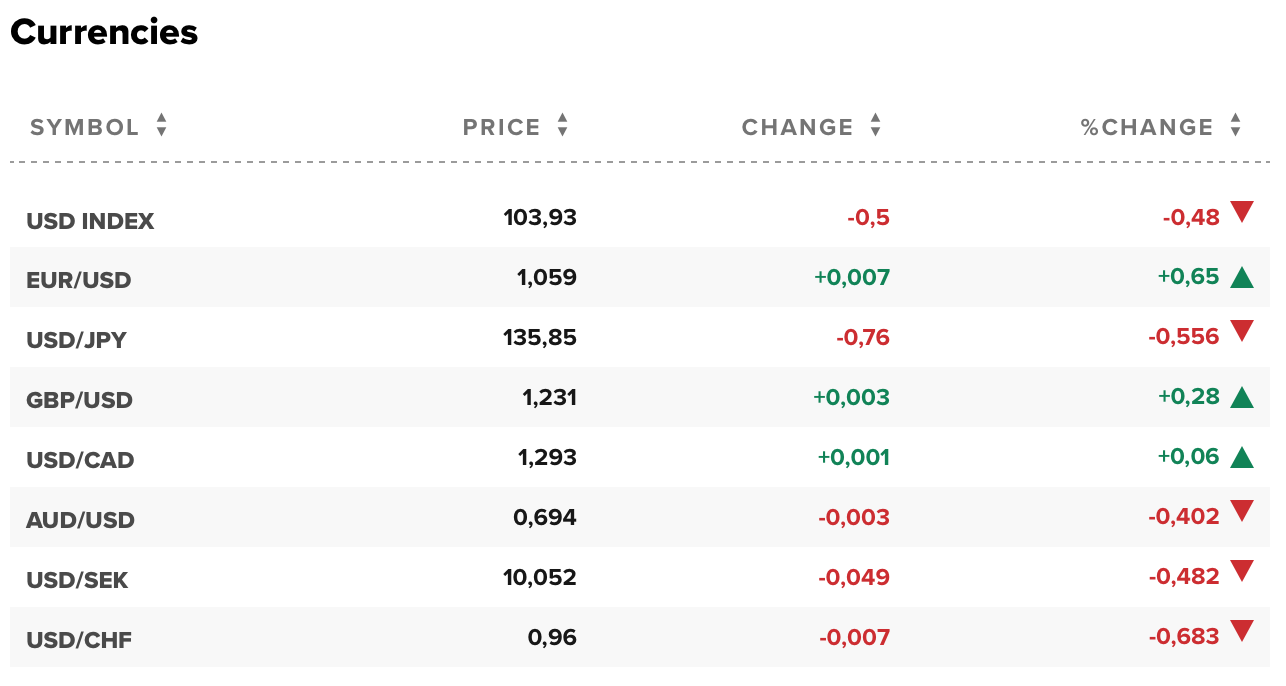The height and width of the screenshot is (686, 1286).
Task: Open the USD INDEX symbol entry
Action: coord(90,220)
